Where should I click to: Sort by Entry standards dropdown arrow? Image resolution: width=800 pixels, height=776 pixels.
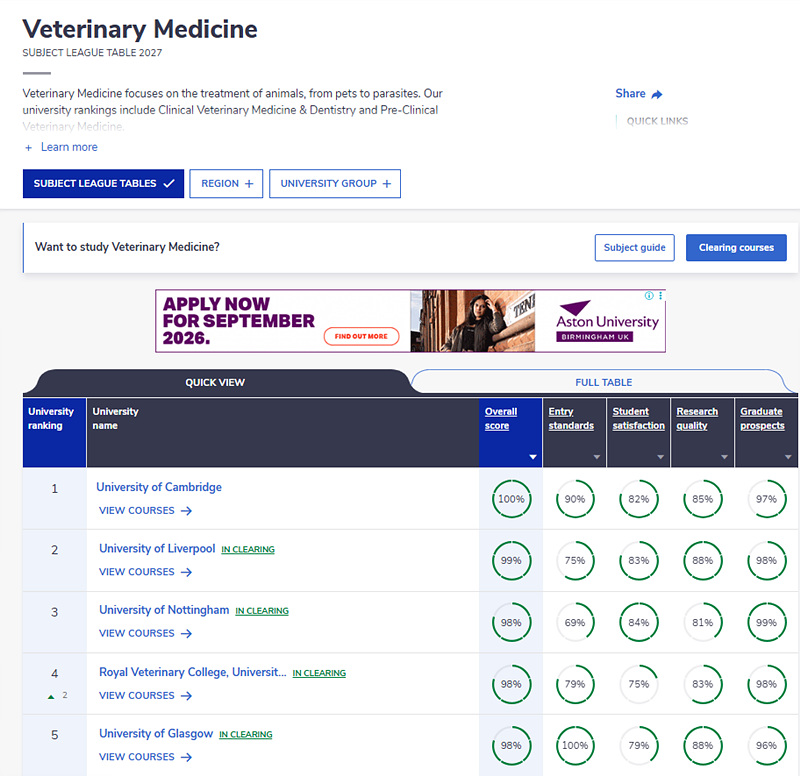click(x=596, y=457)
